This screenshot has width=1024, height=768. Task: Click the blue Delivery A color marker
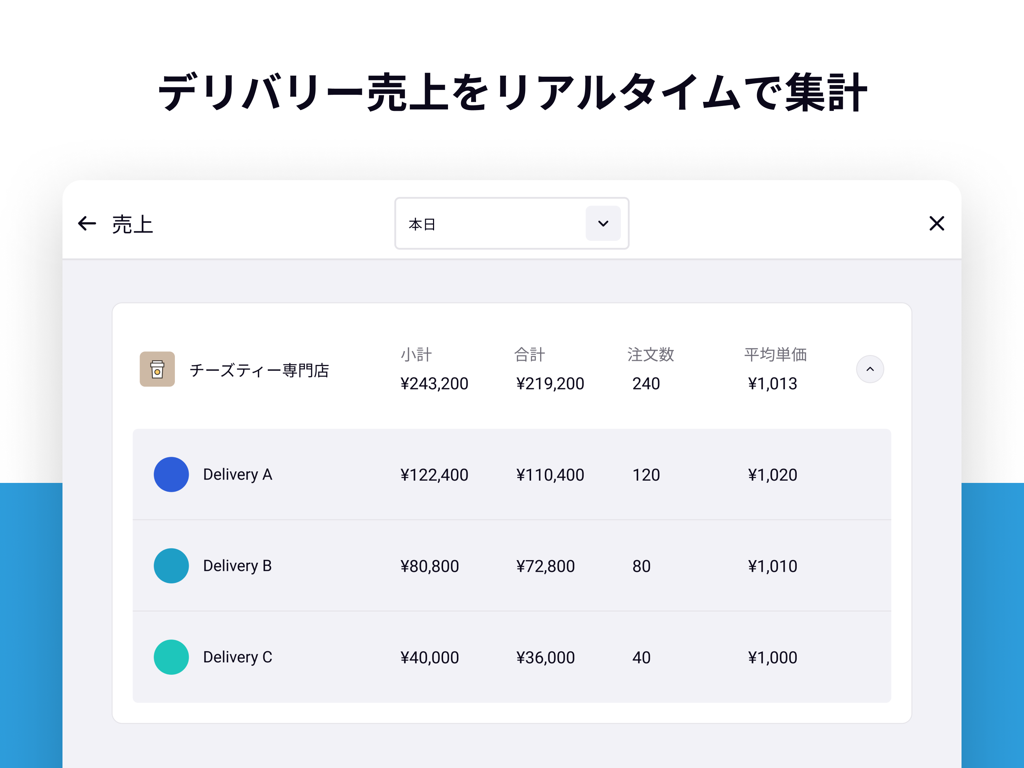(171, 474)
